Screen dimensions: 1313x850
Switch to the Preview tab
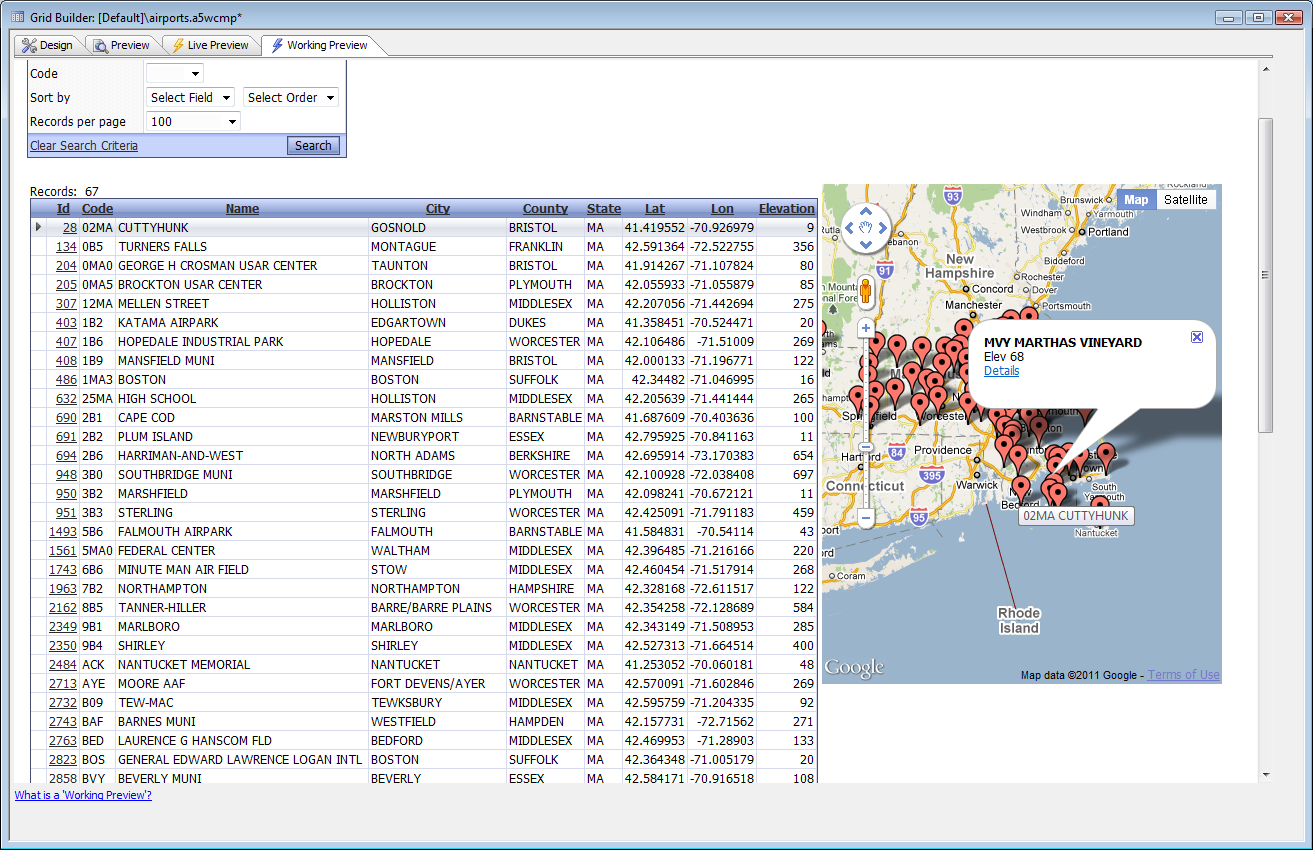click(x=122, y=45)
